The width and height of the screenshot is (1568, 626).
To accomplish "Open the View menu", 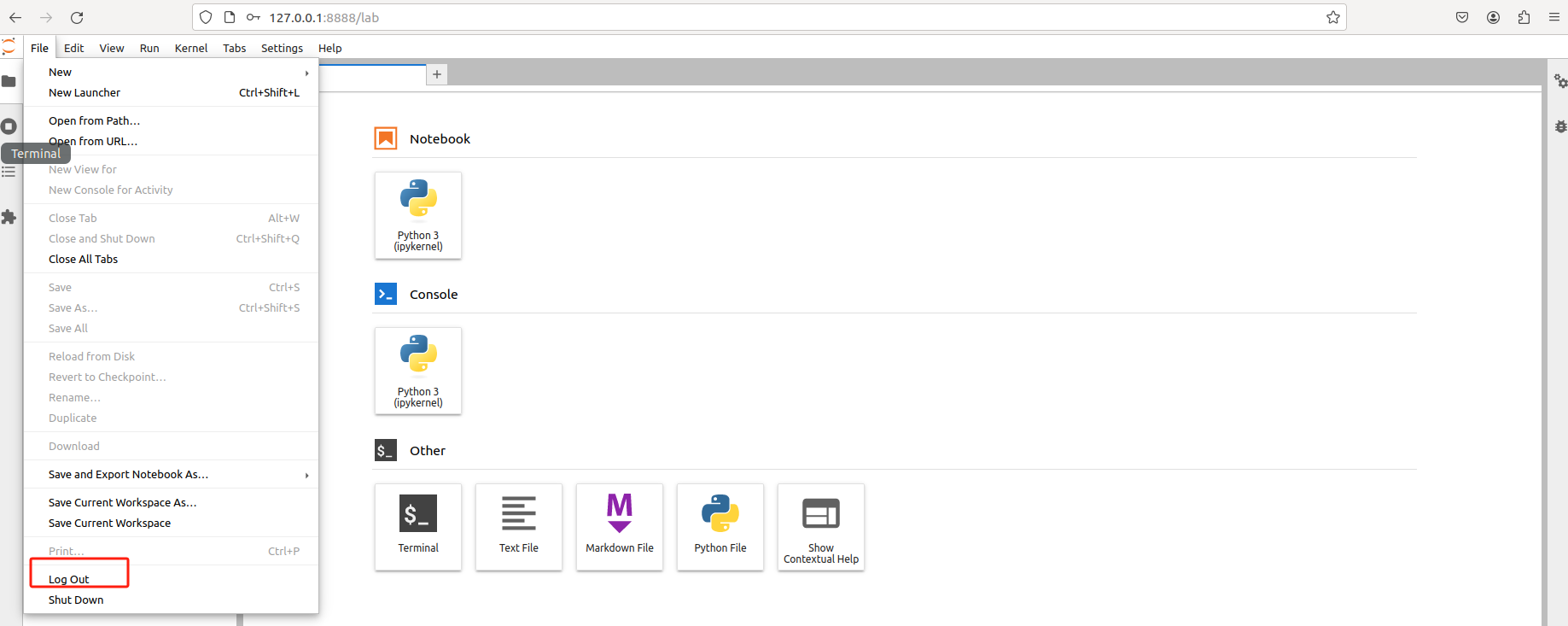I will pyautogui.click(x=112, y=48).
